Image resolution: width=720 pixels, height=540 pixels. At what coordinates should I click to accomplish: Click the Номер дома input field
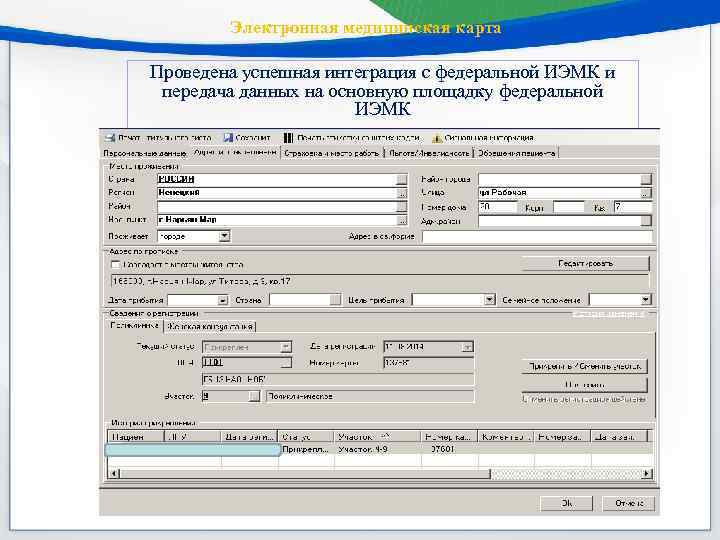tap(498, 207)
